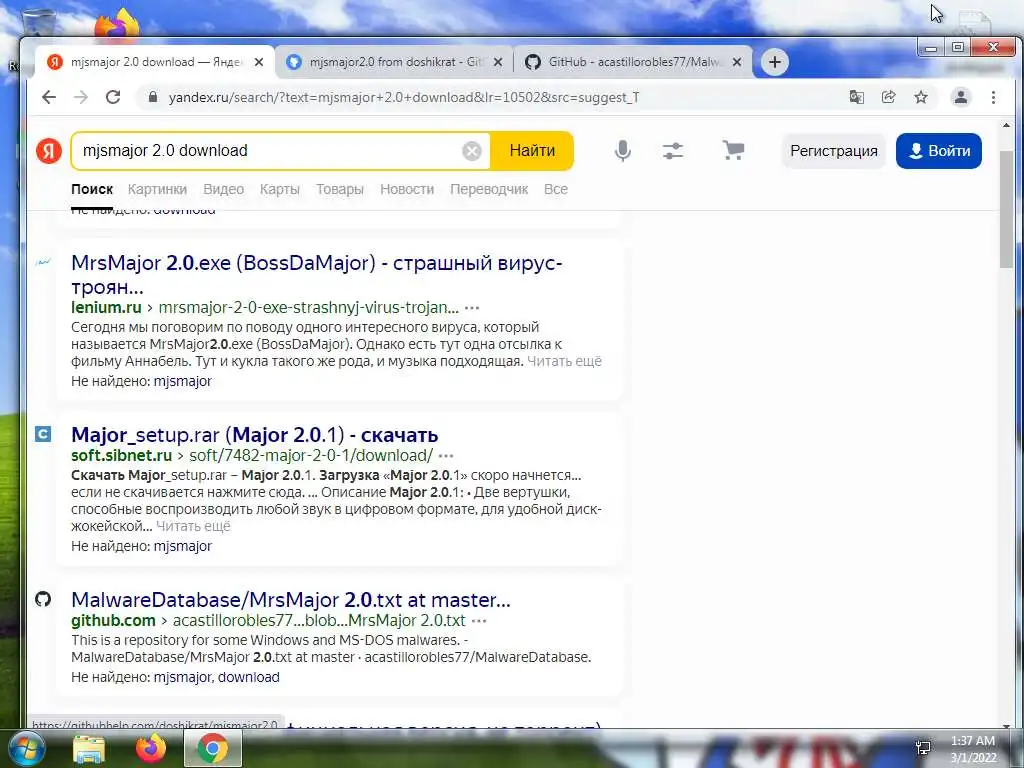Screen dimensions: 1024x768
Task: Click the page vertical scrollbar thumb
Action: pyautogui.click(x=1006, y=209)
